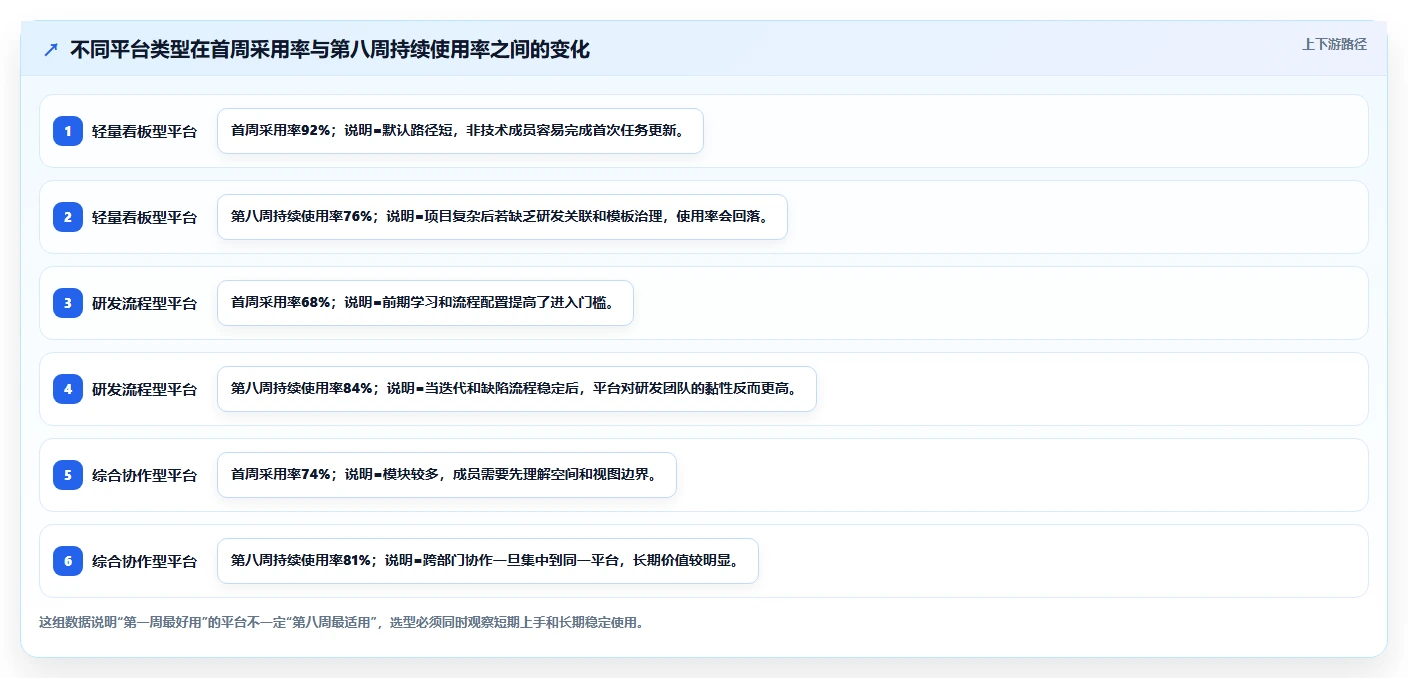Click the step number 6 badge
The width and height of the screenshot is (1408, 678).
click(x=68, y=561)
